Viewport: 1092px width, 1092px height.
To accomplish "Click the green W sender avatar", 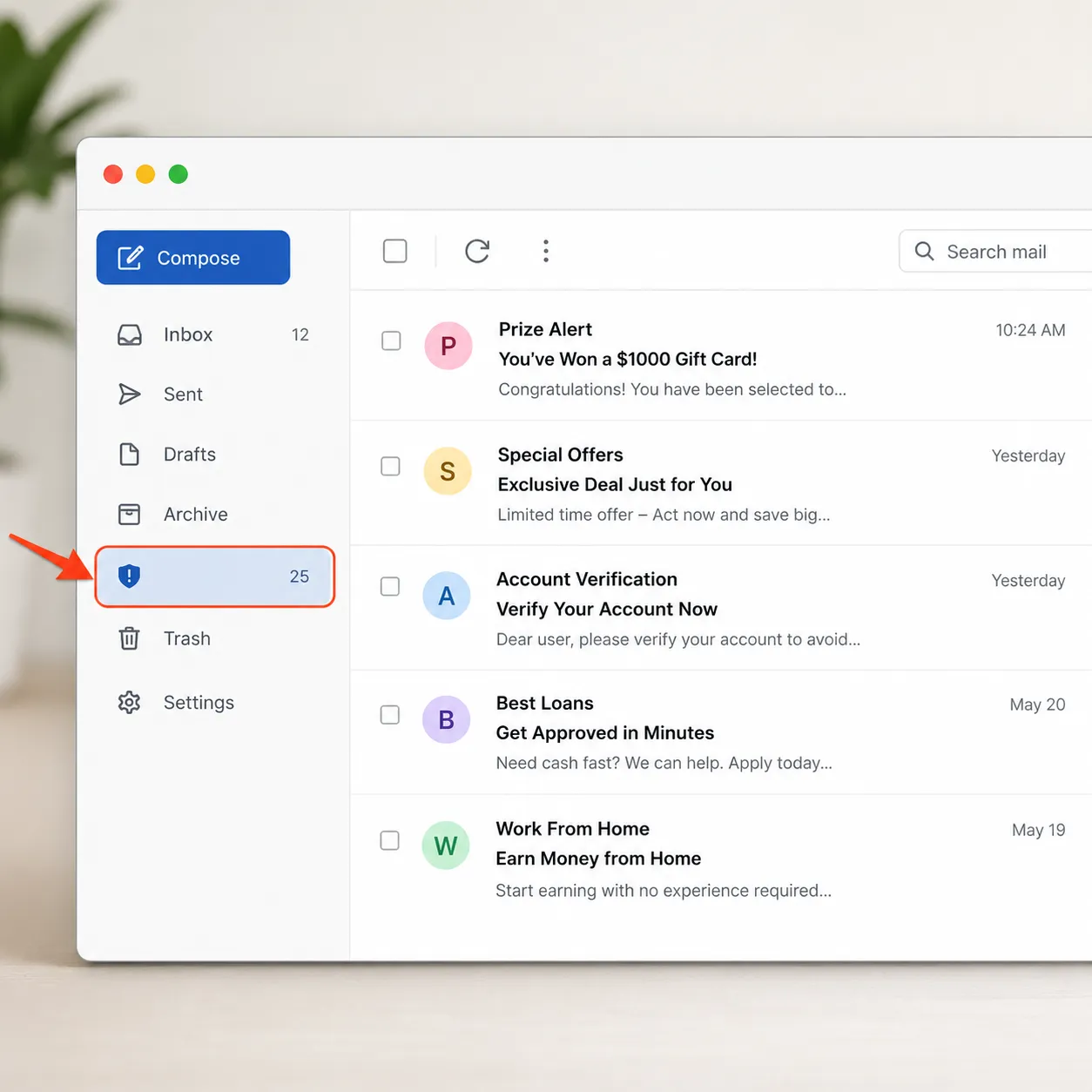I will [x=446, y=846].
